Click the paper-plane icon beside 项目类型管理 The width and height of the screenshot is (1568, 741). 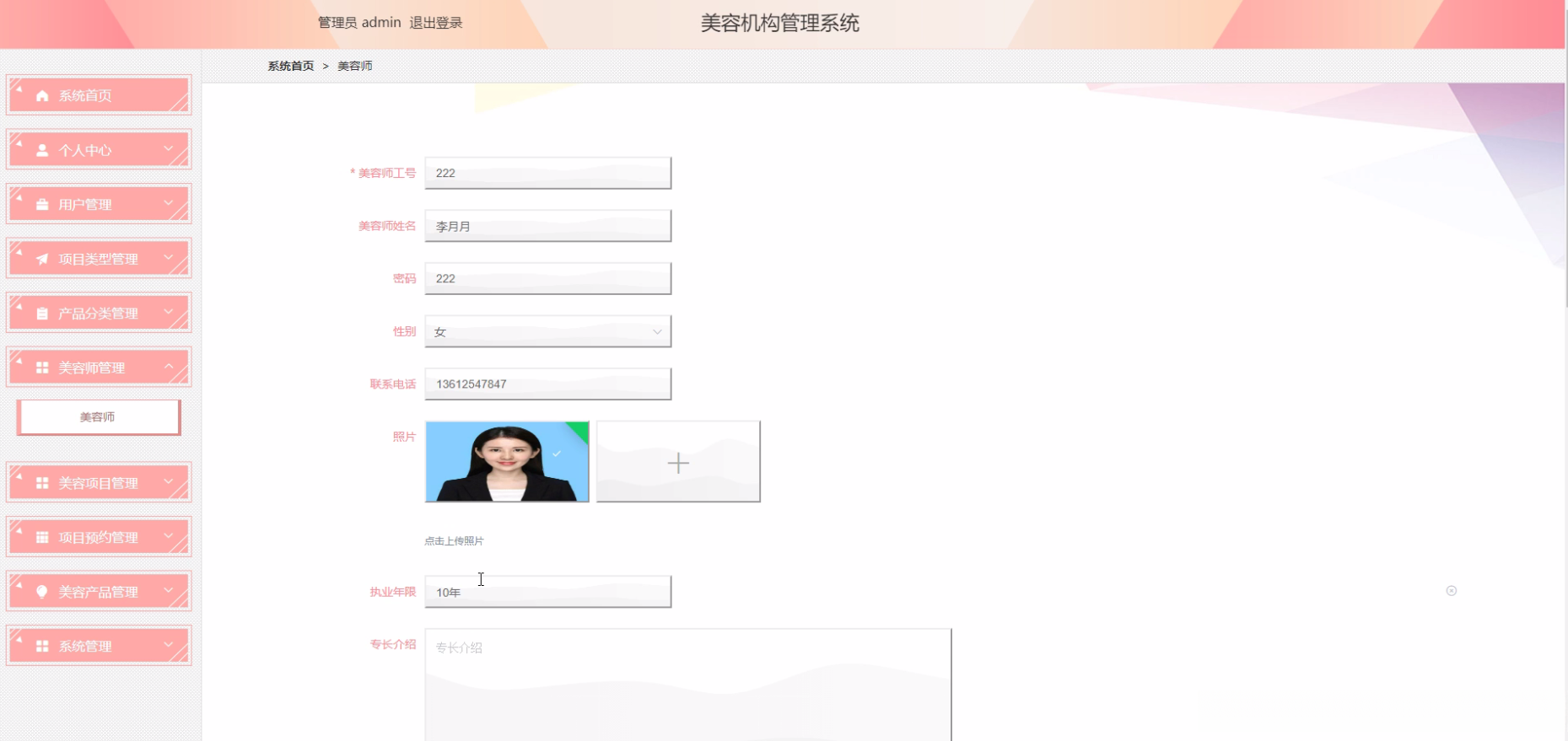point(42,260)
